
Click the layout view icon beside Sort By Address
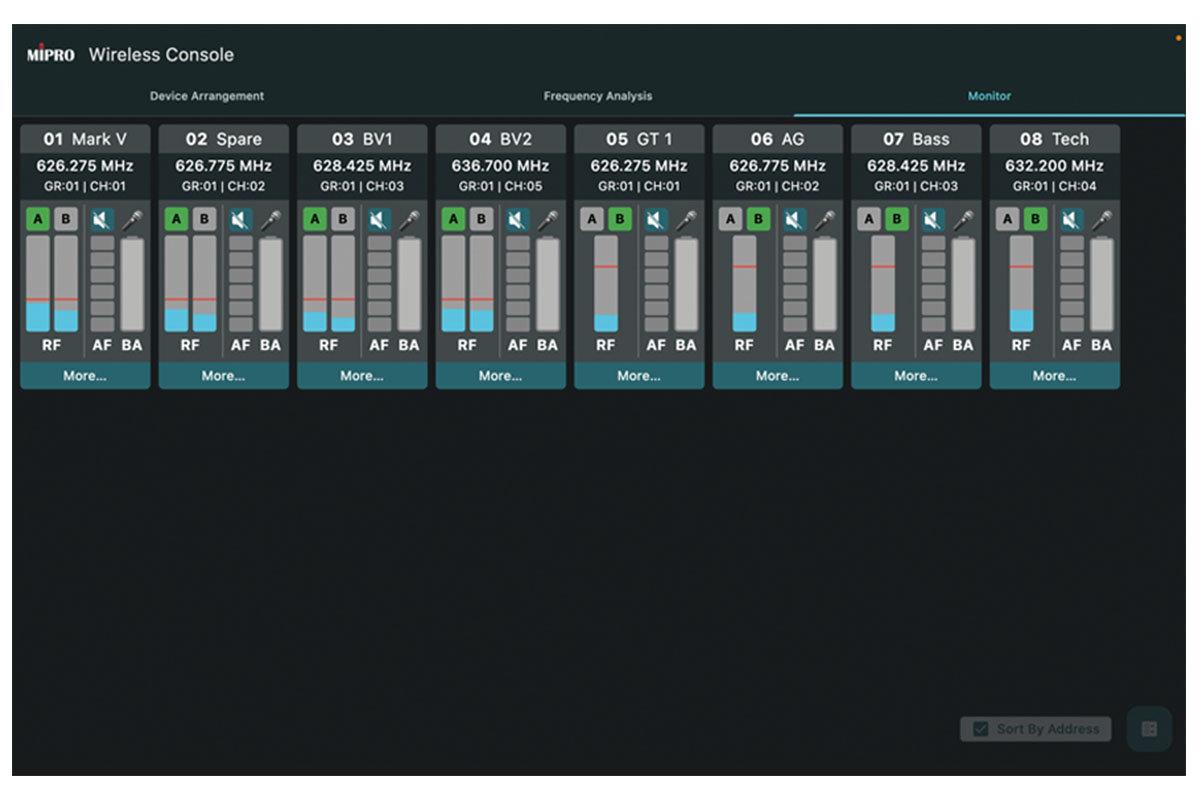pos(1149,729)
